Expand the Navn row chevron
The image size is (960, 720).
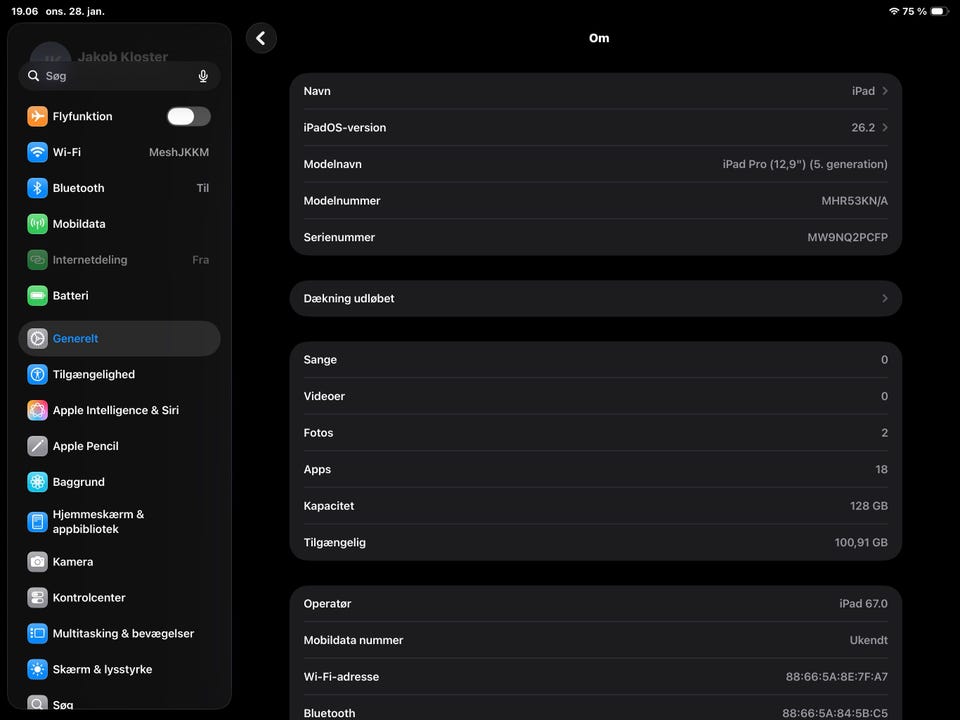(x=885, y=91)
